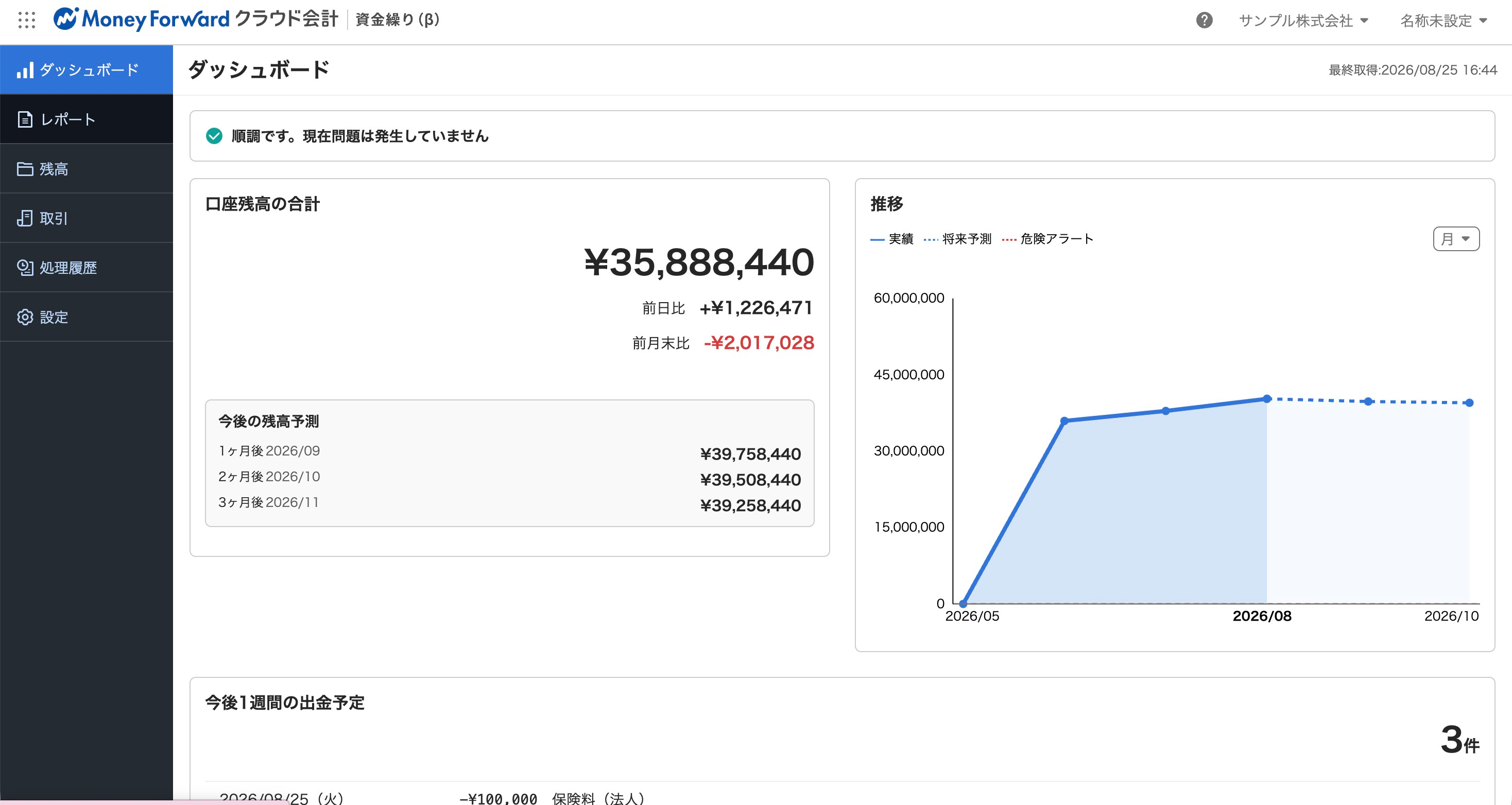Click the 取引 receipt icon
1512x805 pixels.
pos(25,218)
